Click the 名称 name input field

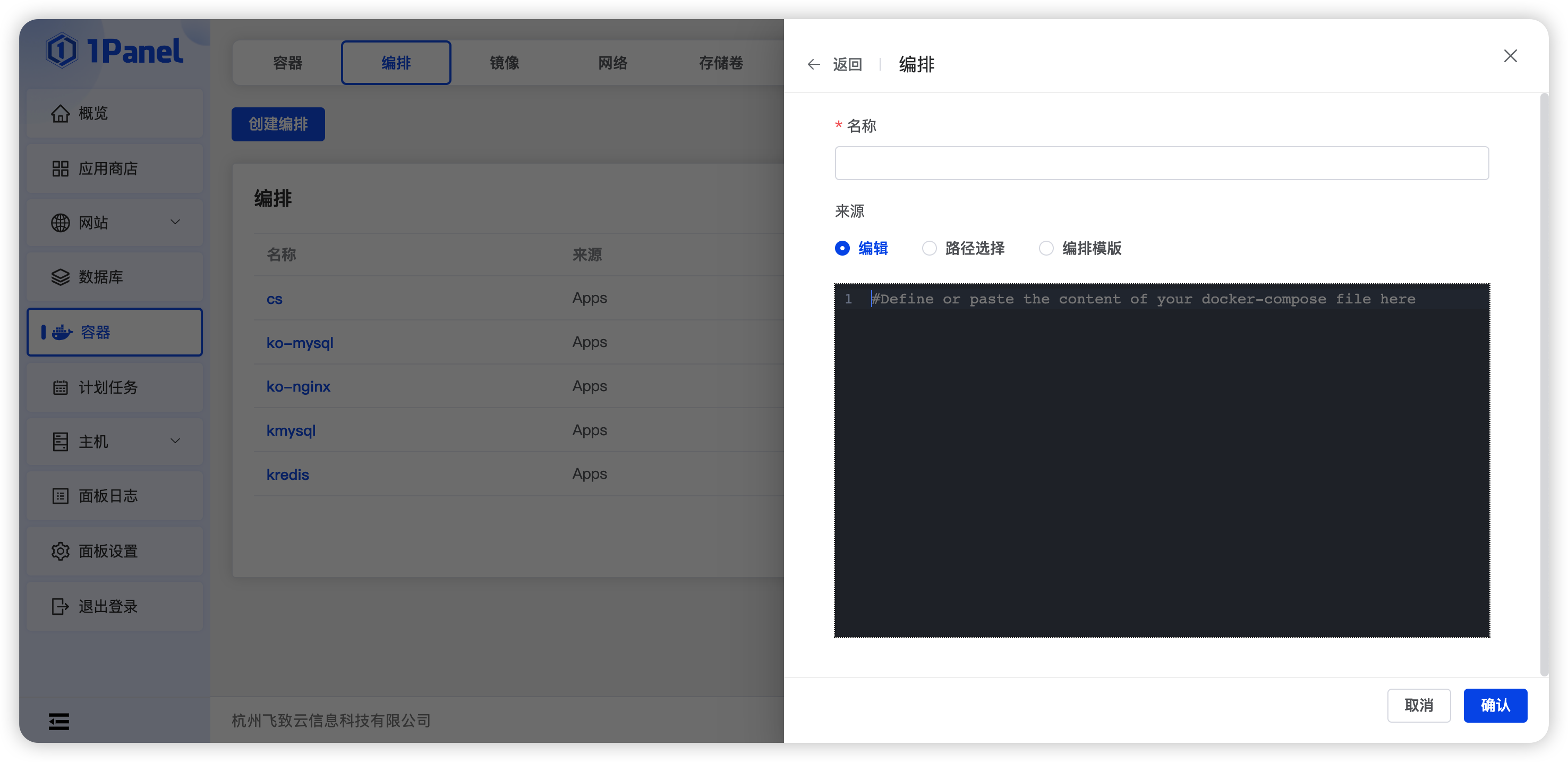click(x=1161, y=163)
